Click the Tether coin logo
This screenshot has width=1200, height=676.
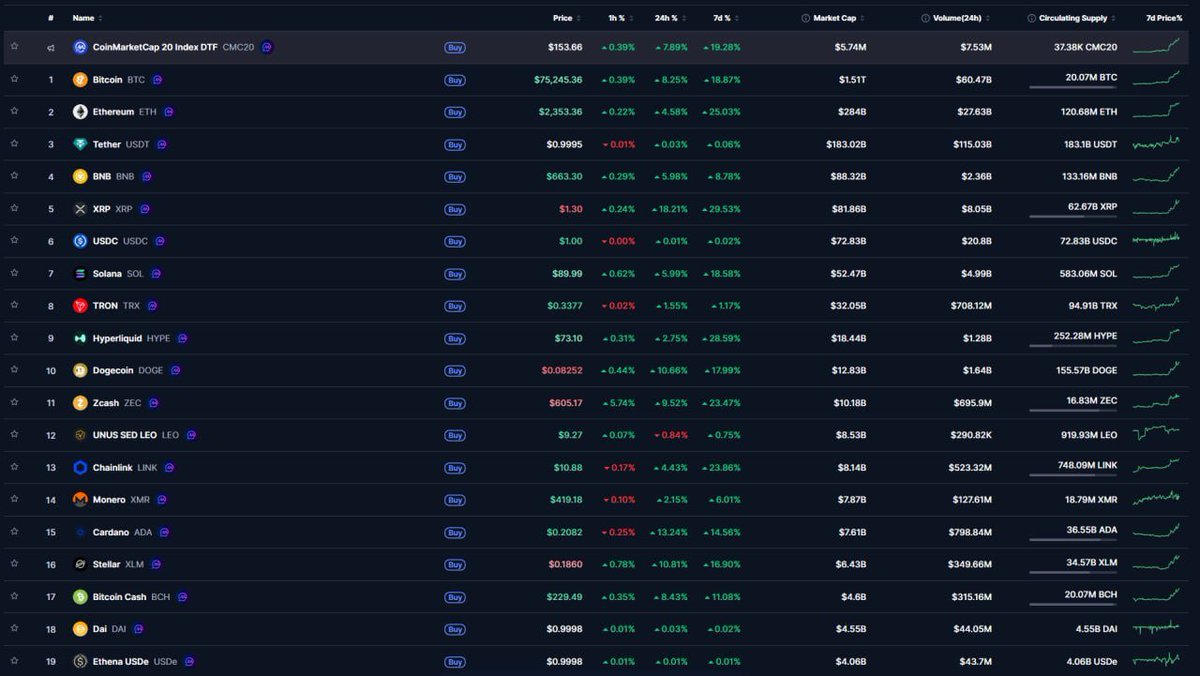click(80, 144)
